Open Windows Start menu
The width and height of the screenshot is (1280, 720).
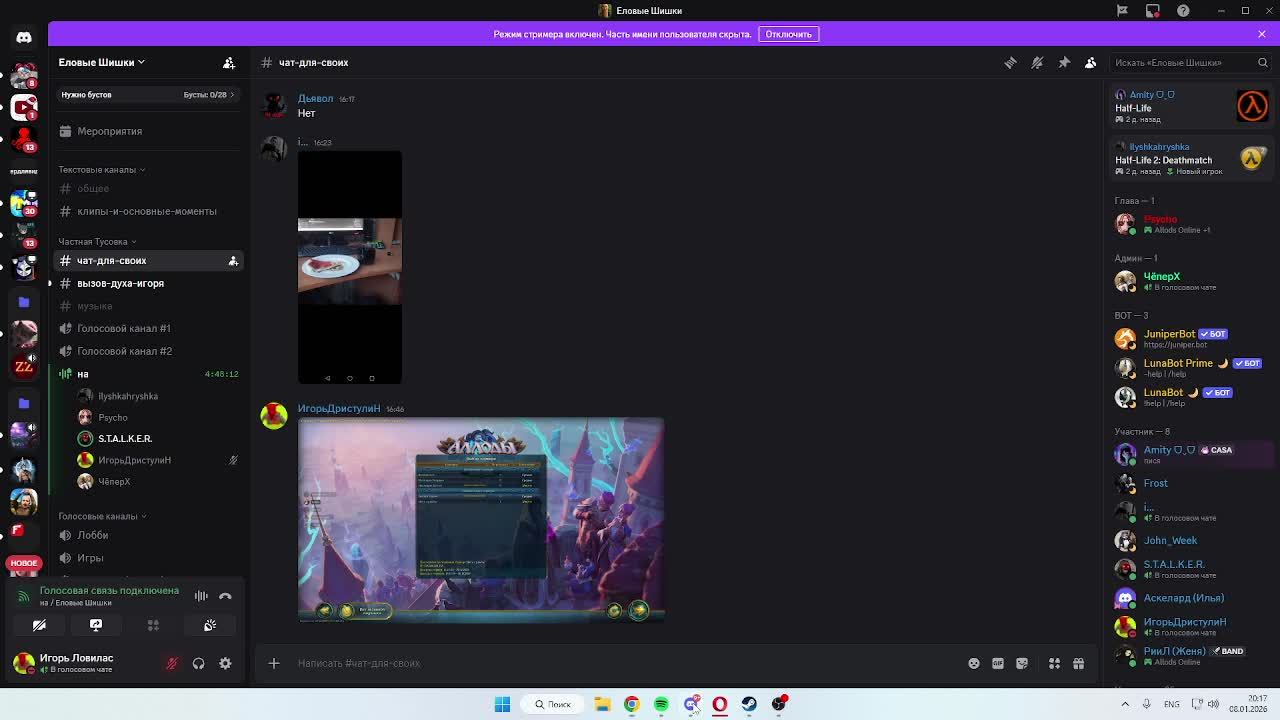502,704
